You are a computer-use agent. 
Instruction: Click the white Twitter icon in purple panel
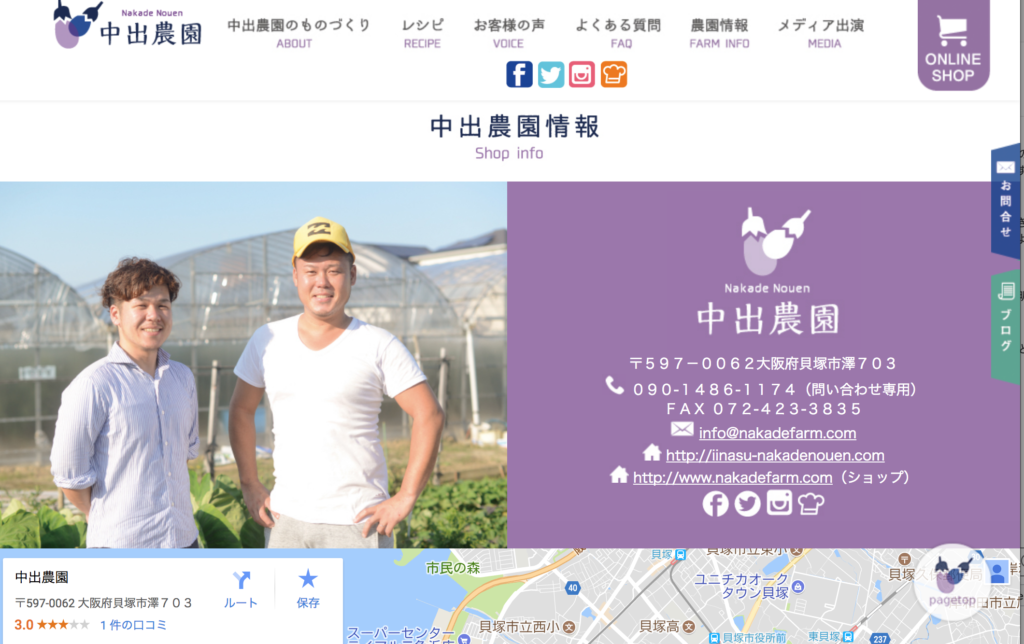click(747, 504)
